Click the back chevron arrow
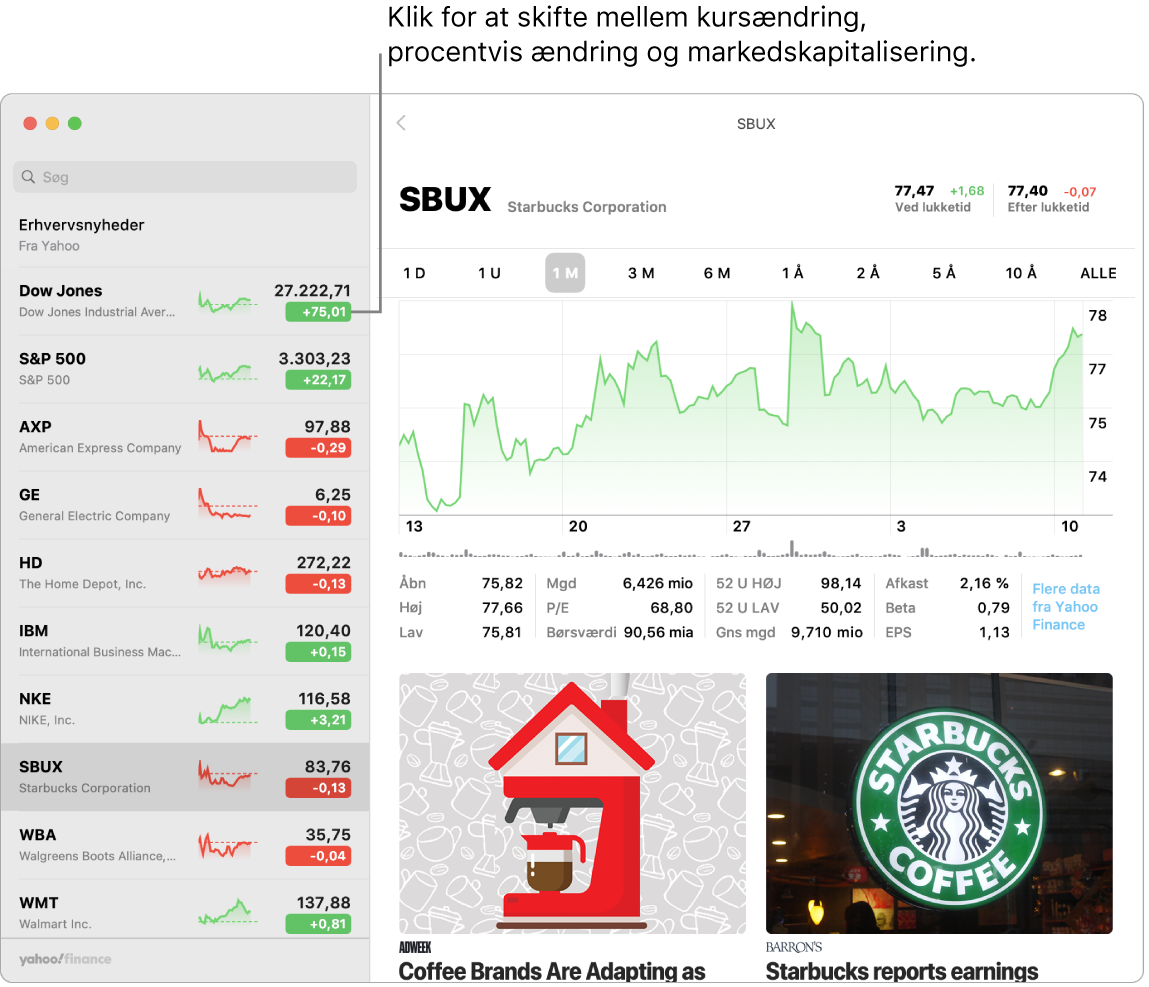Screen dimensions: 1149x987 401,123
